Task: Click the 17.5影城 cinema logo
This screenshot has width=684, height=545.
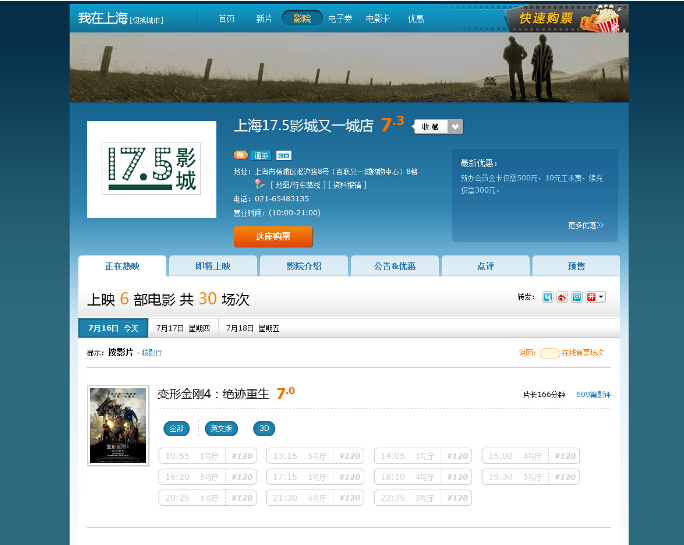Action: pyautogui.click(x=151, y=169)
